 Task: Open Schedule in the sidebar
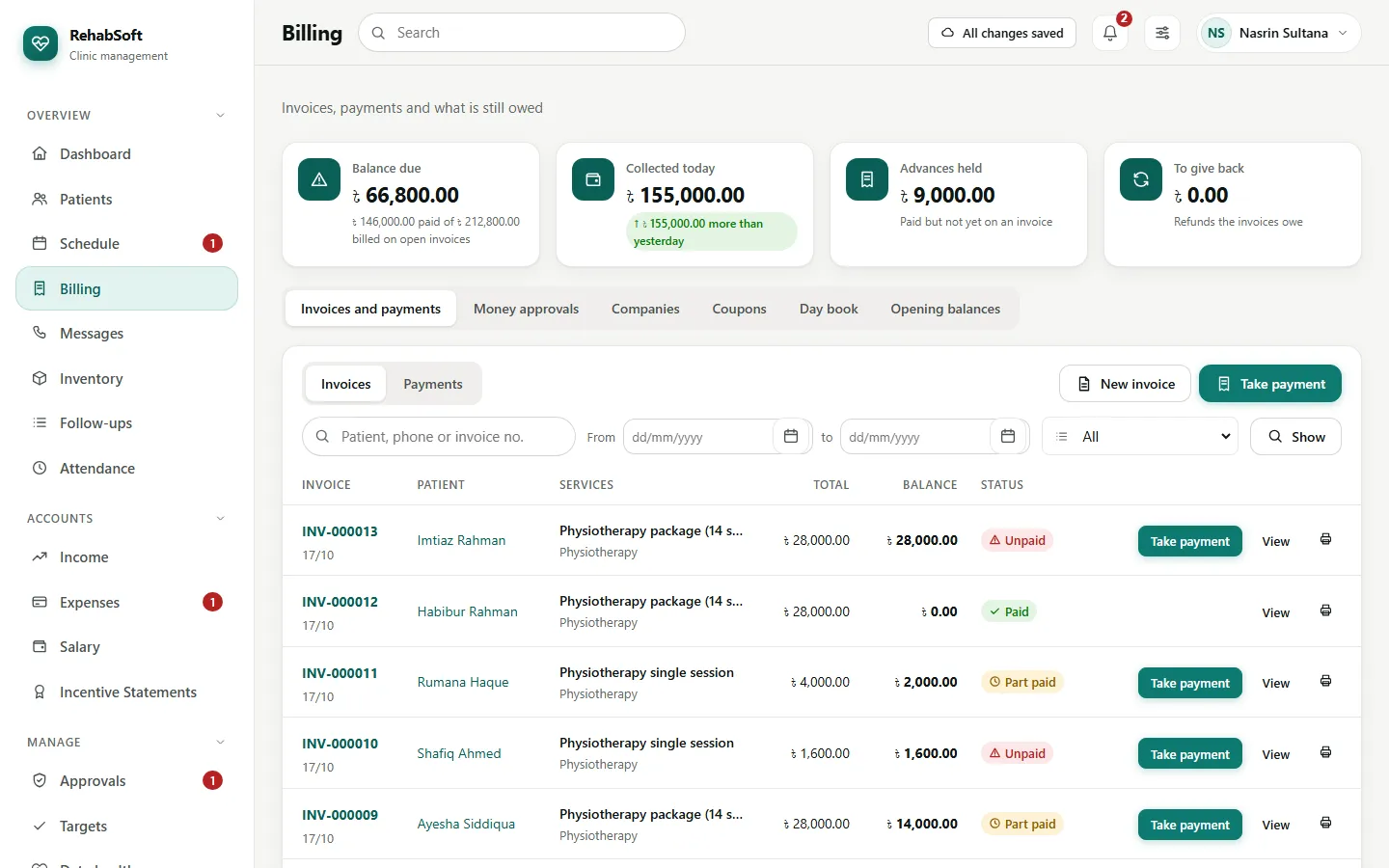pos(126,244)
